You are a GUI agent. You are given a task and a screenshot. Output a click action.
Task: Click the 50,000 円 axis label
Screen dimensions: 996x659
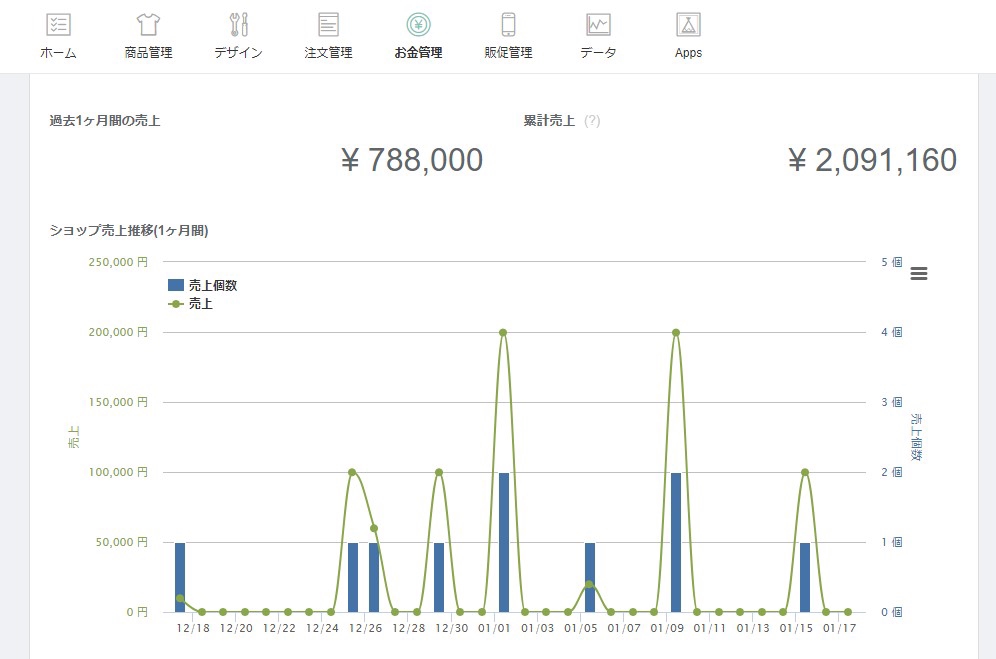pos(122,542)
